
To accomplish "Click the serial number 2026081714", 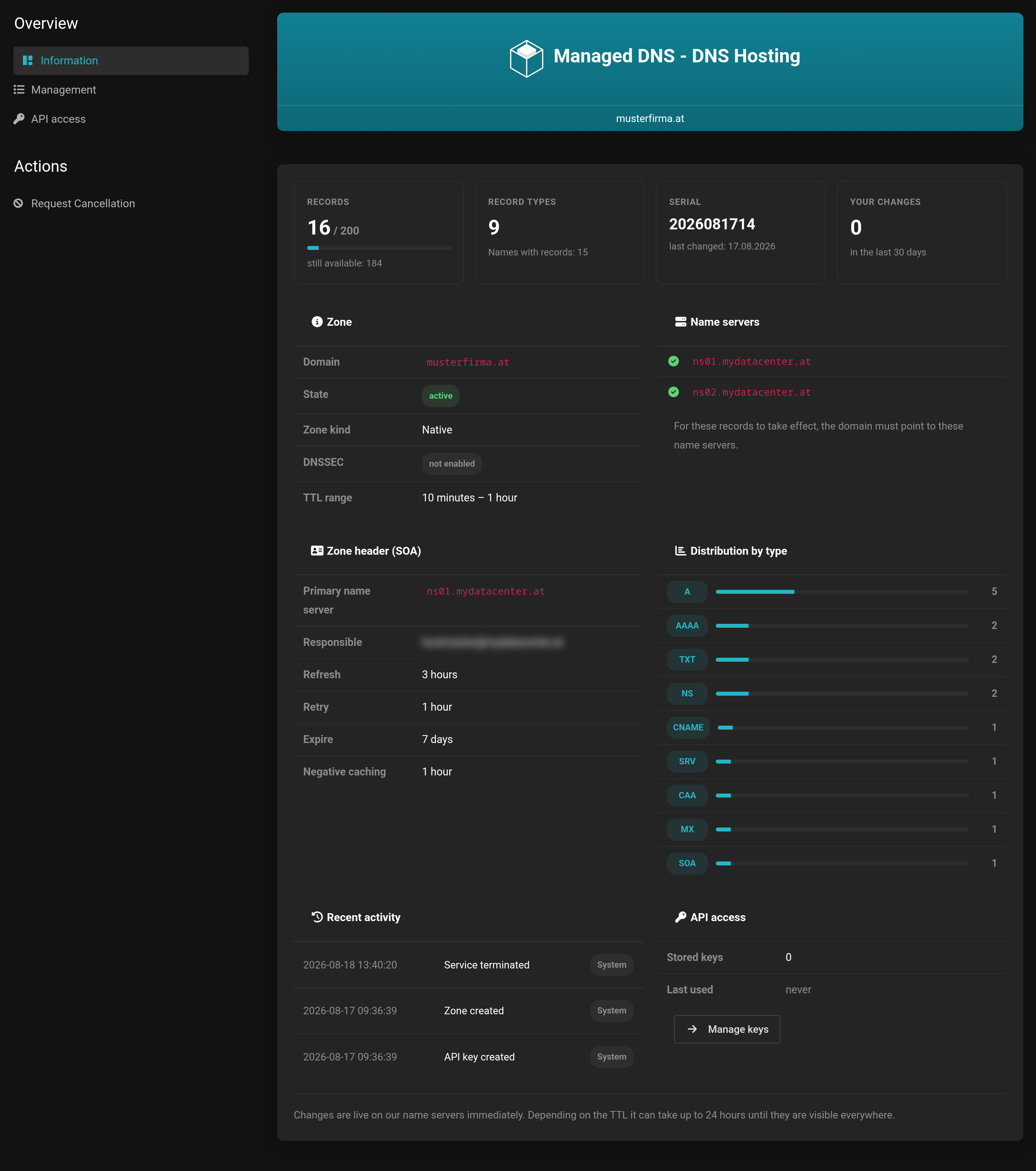I will click(x=712, y=225).
